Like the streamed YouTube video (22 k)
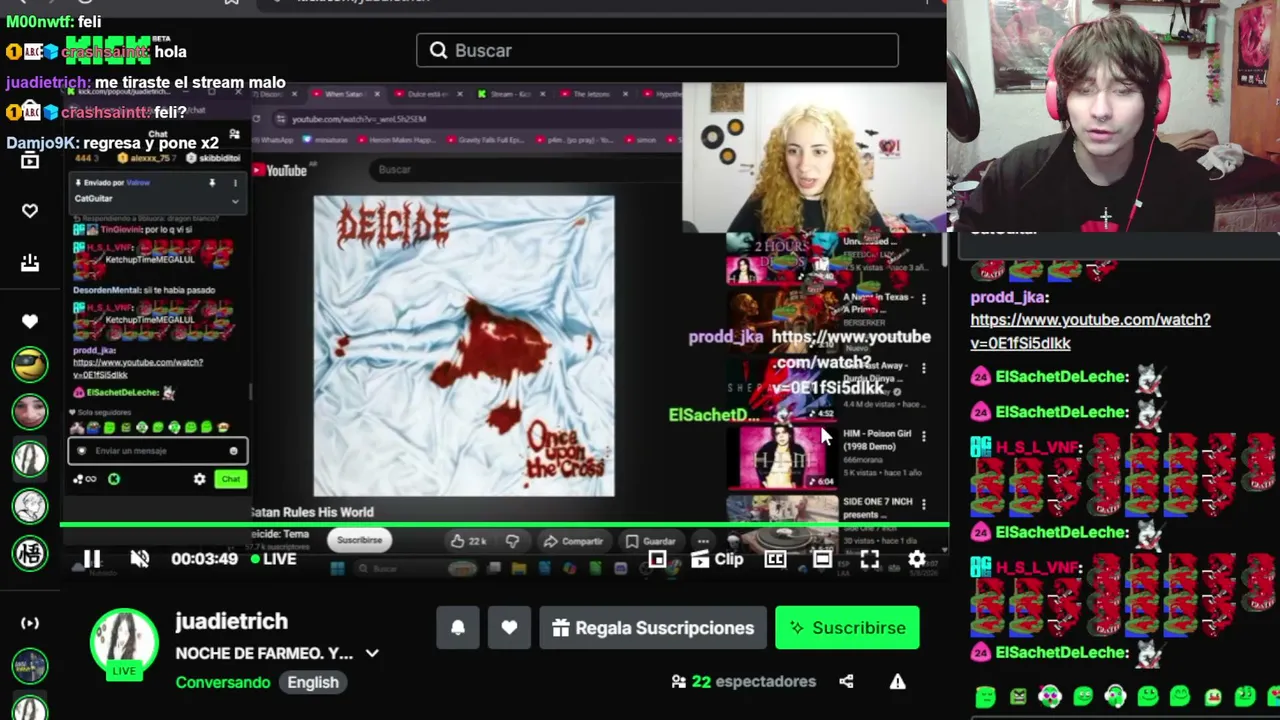 coord(468,541)
